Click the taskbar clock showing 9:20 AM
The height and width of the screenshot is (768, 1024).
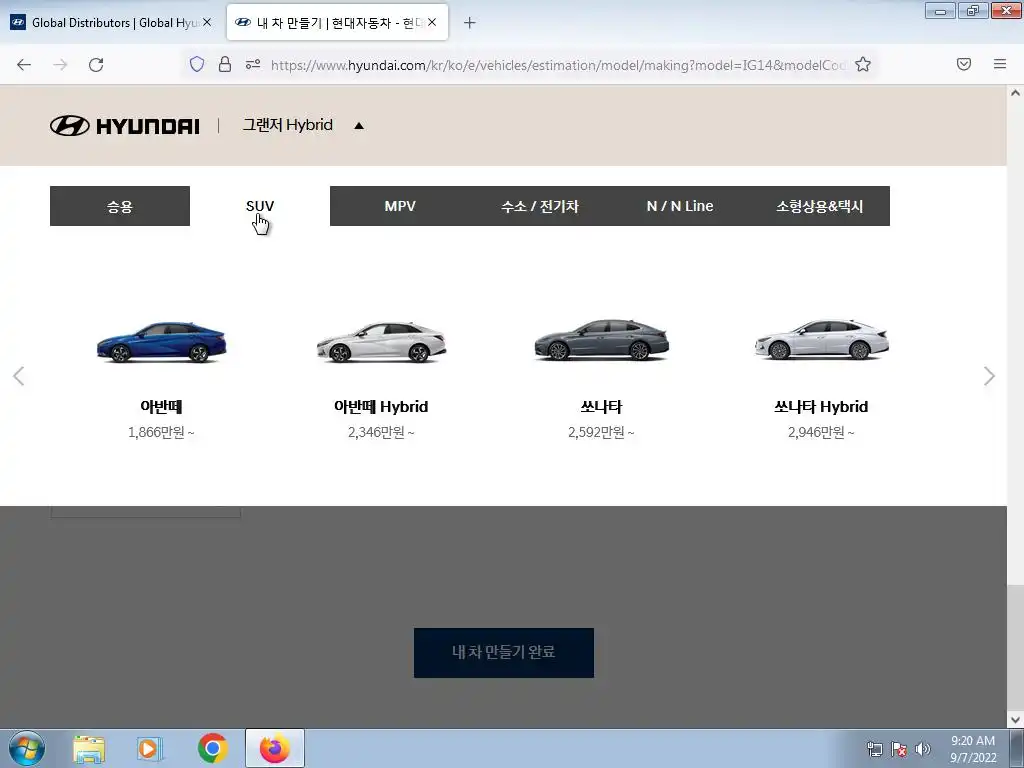(973, 749)
